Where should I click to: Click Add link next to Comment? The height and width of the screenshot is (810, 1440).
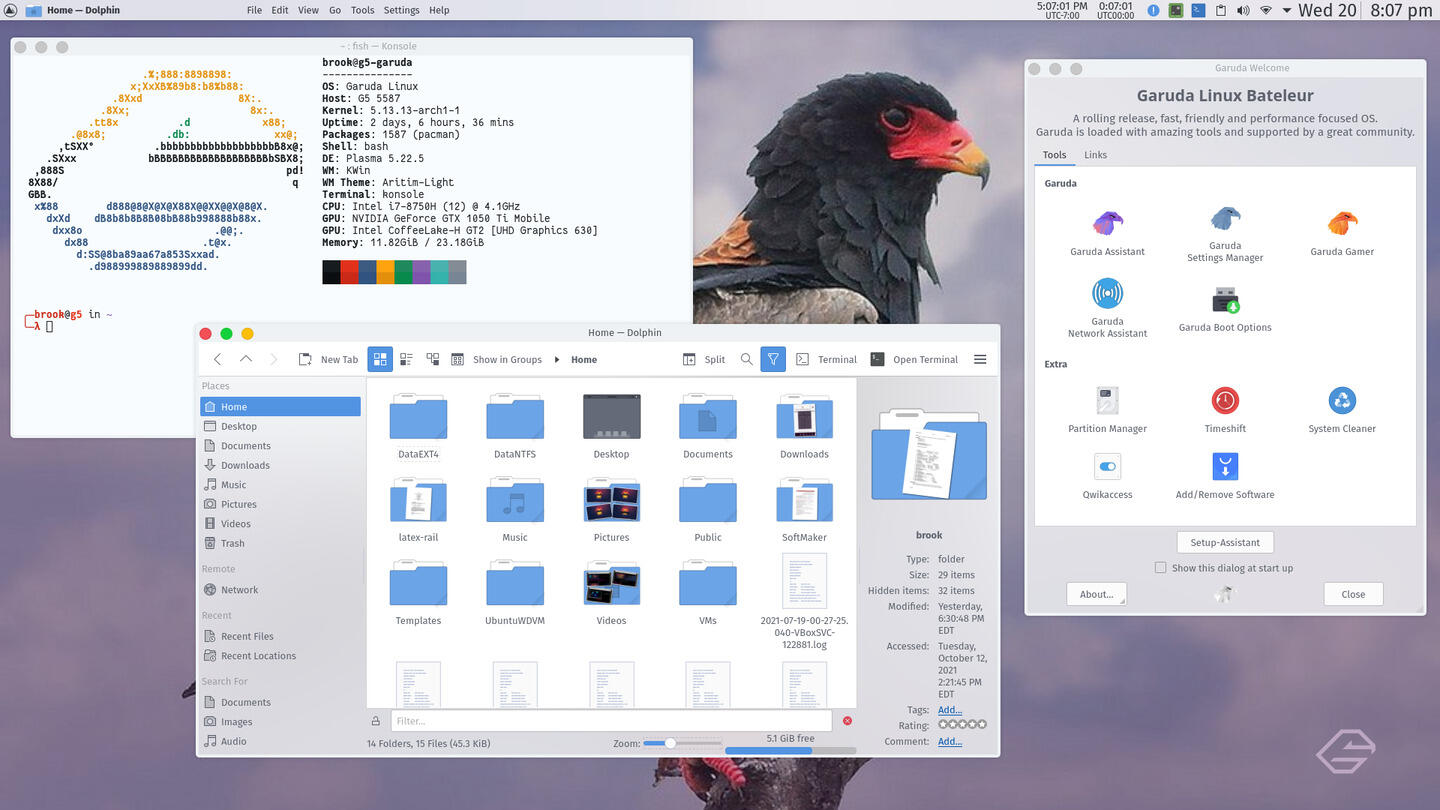point(949,742)
